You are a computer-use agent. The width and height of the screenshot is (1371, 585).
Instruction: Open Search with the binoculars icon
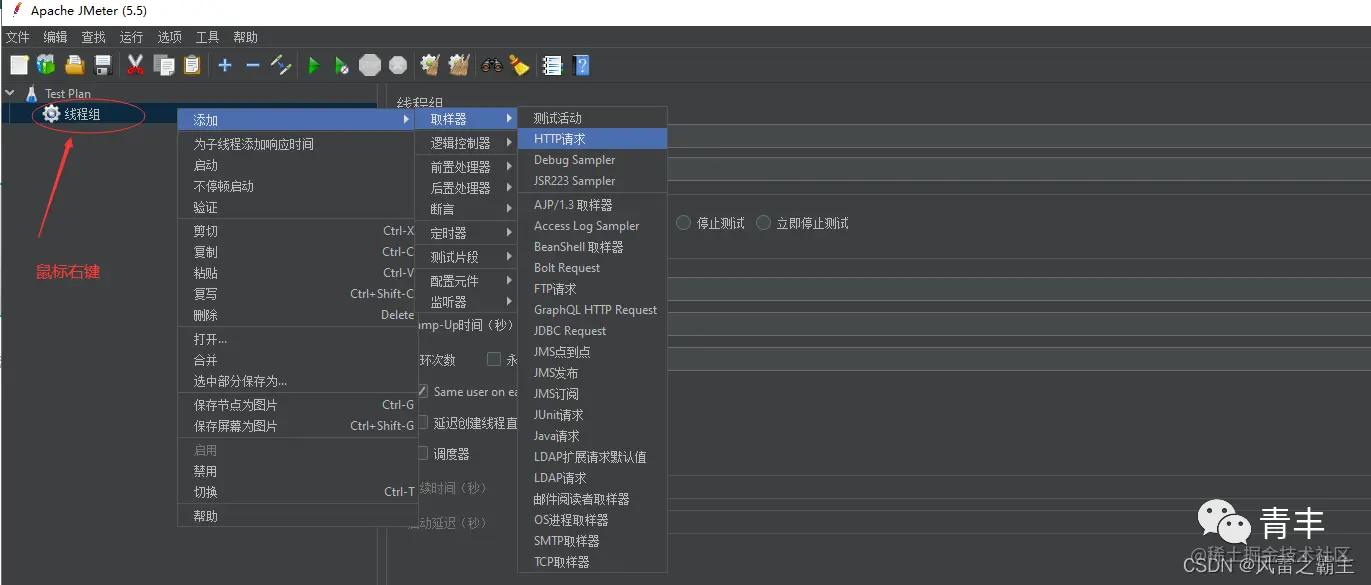(x=491, y=65)
